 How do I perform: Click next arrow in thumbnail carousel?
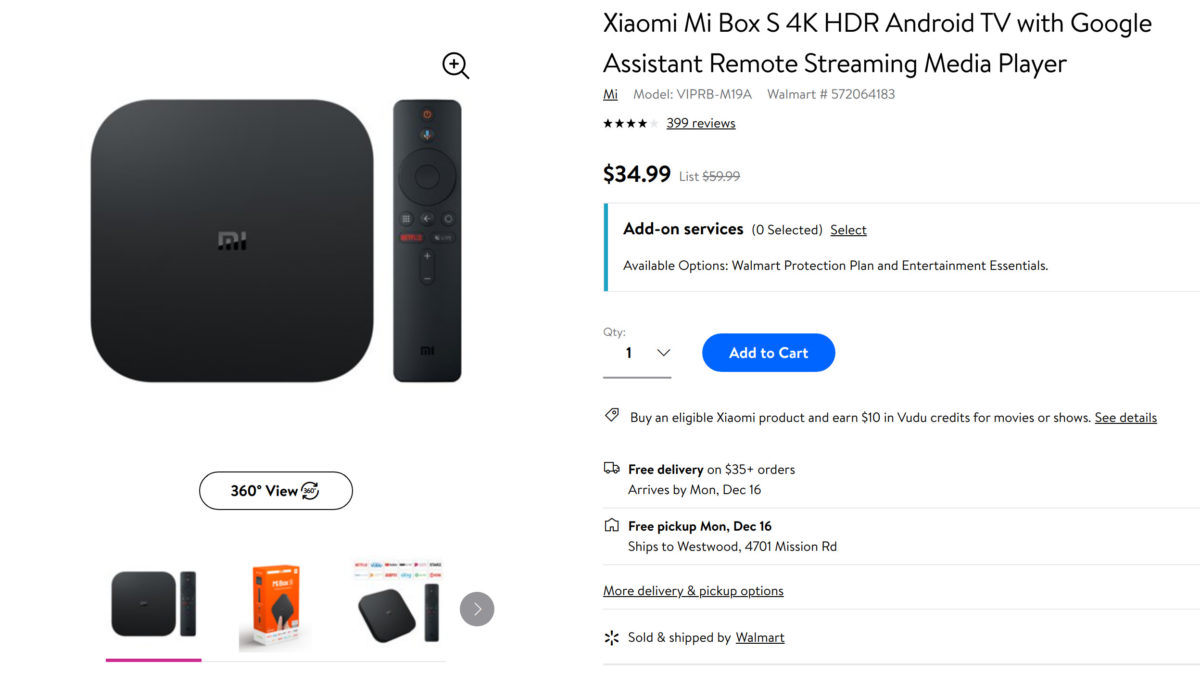click(x=477, y=608)
